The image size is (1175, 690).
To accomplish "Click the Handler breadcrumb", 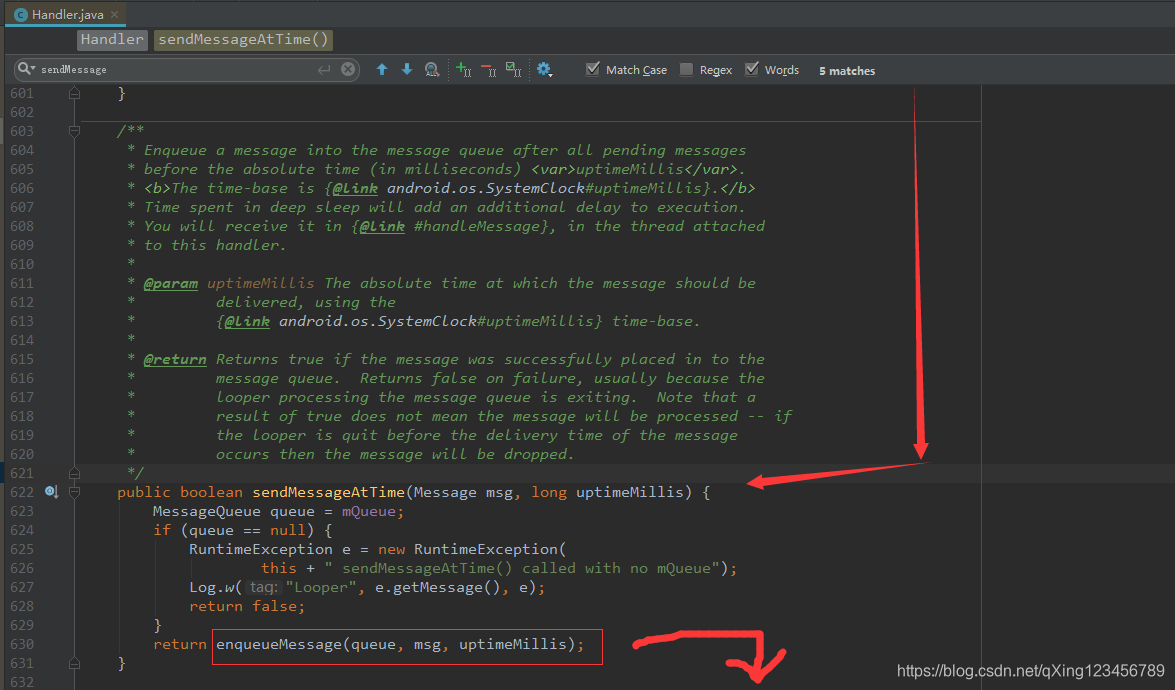I will point(112,40).
